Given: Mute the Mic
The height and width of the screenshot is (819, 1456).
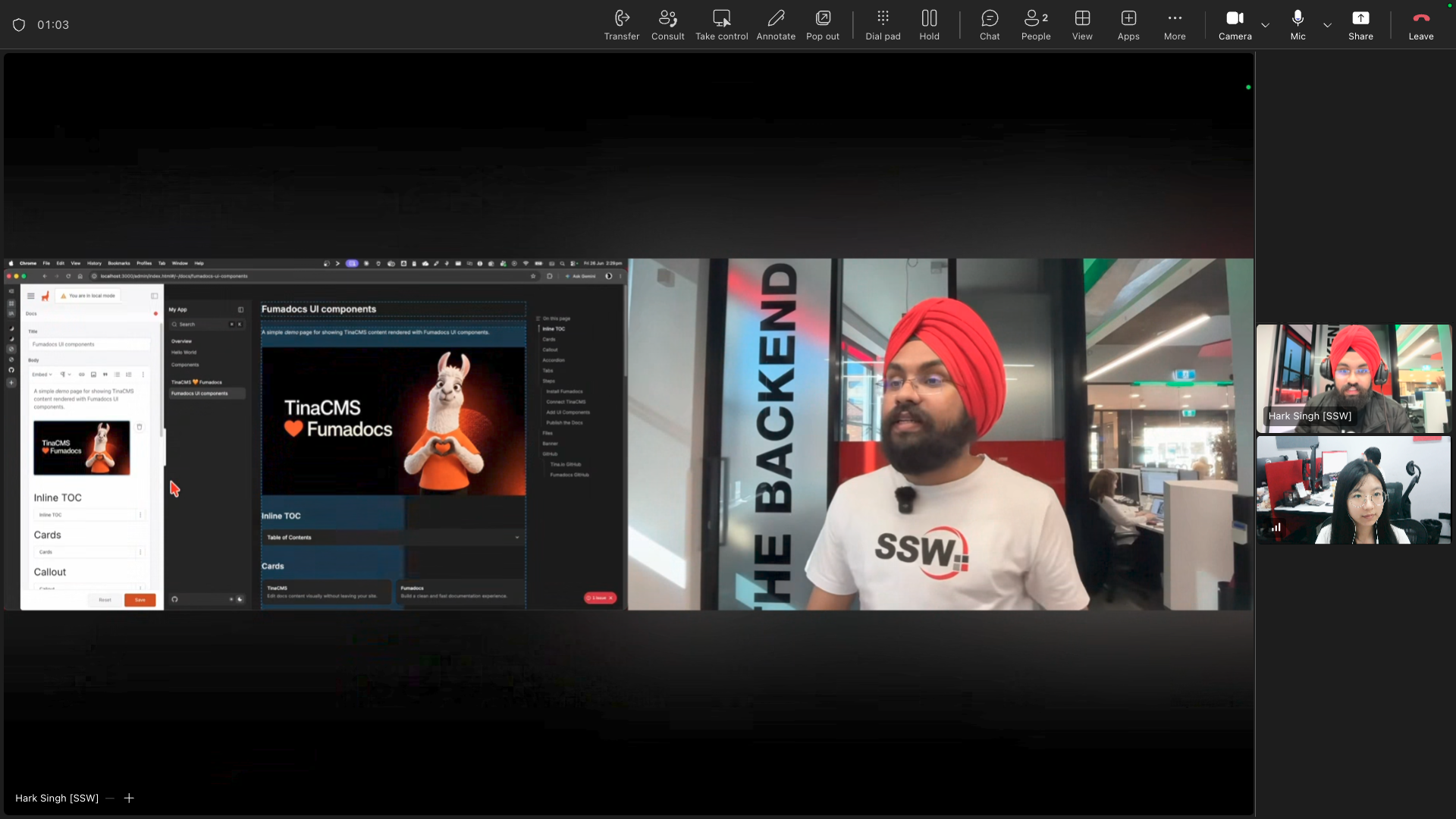Looking at the screenshot, I should pyautogui.click(x=1298, y=25).
